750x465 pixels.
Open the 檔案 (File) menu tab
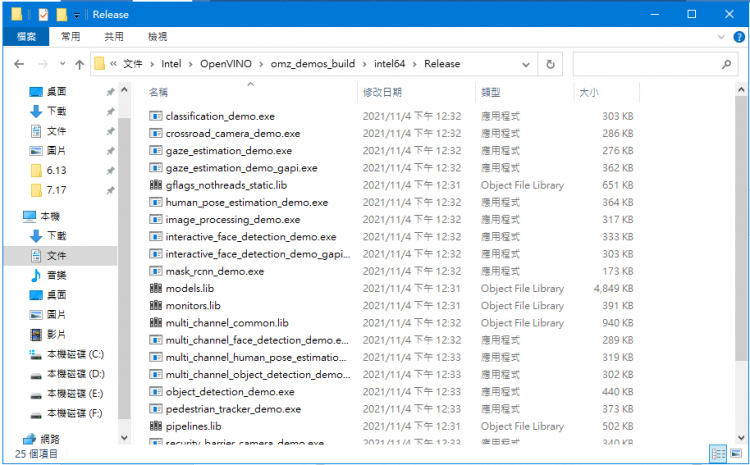tap(26, 36)
